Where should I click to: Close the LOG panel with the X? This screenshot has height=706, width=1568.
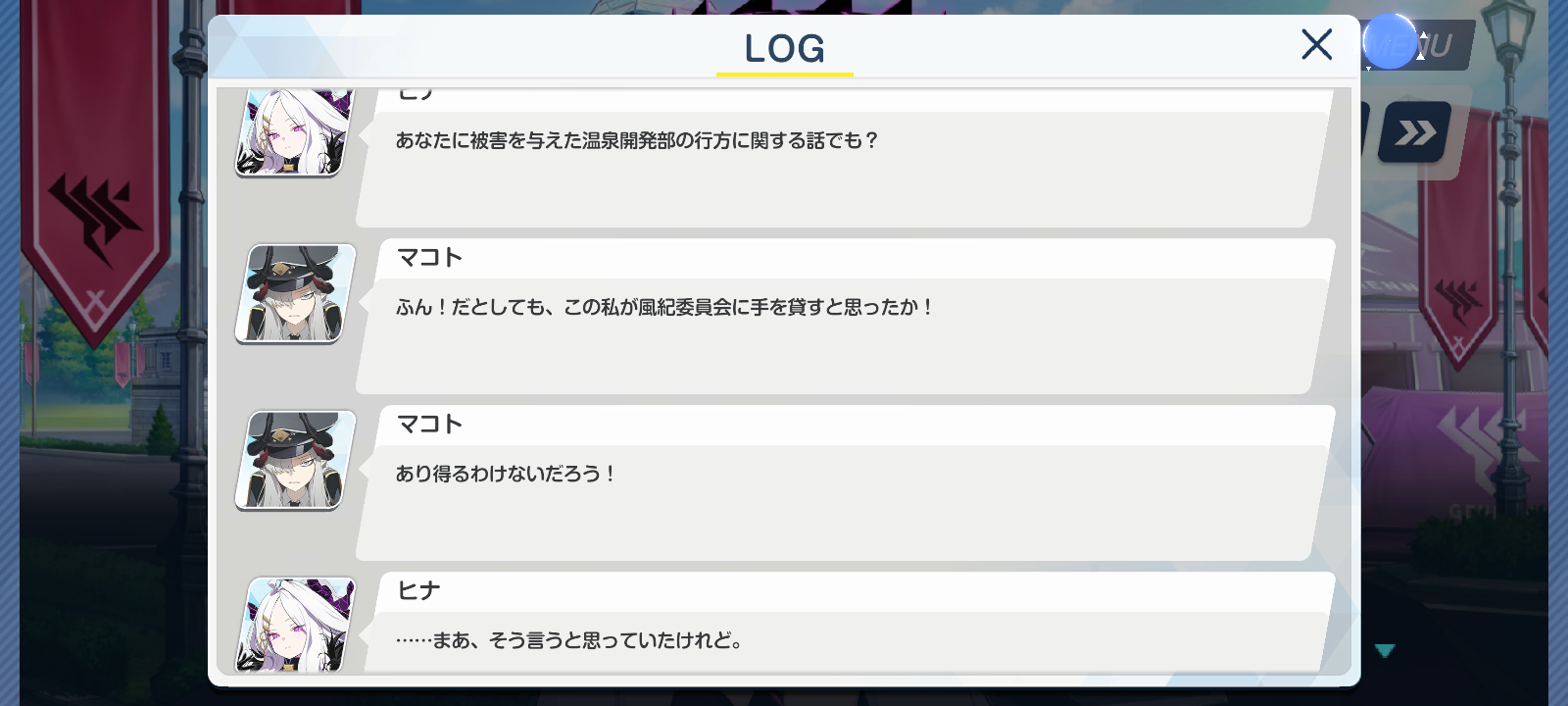point(1316,44)
